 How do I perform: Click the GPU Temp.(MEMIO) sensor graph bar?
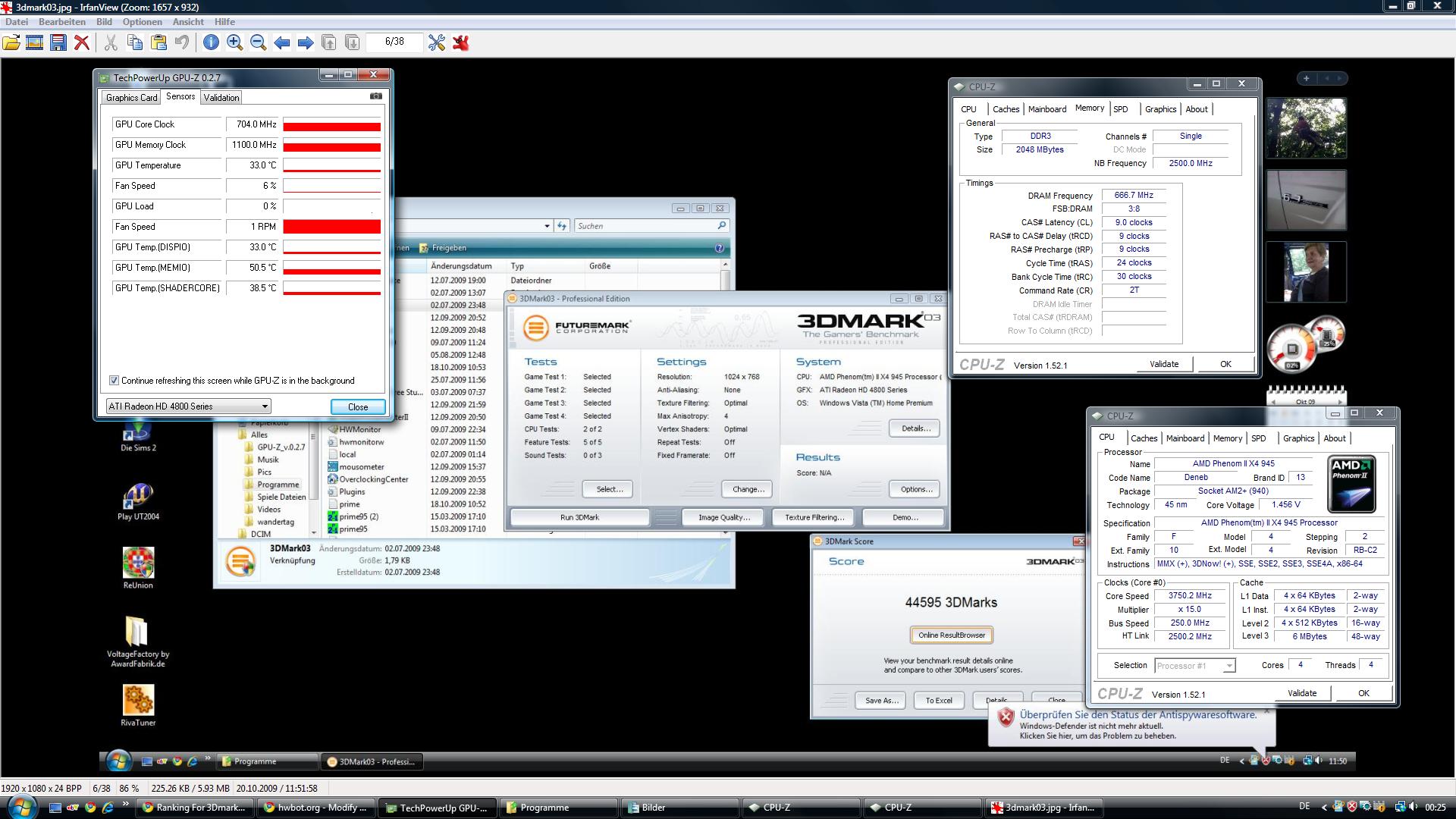click(x=331, y=268)
